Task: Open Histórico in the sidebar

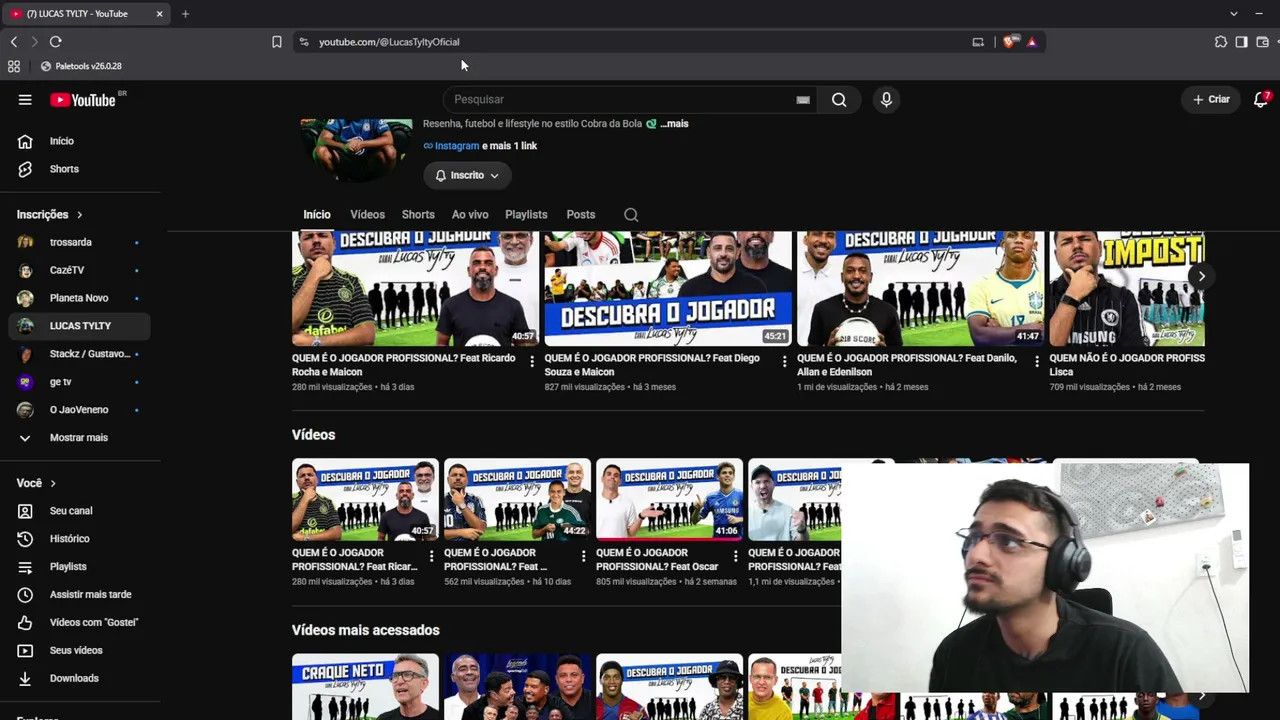Action: pos(80,539)
